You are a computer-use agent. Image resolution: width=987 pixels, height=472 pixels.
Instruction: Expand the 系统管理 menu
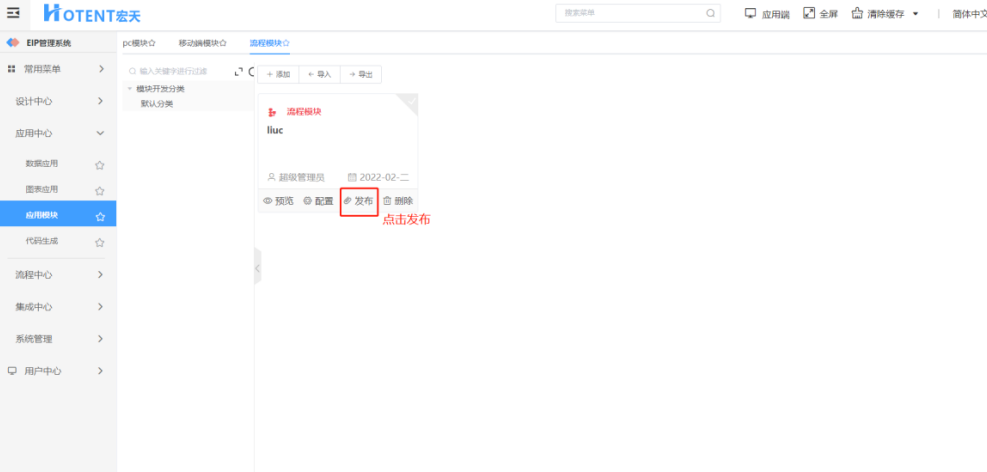58,339
